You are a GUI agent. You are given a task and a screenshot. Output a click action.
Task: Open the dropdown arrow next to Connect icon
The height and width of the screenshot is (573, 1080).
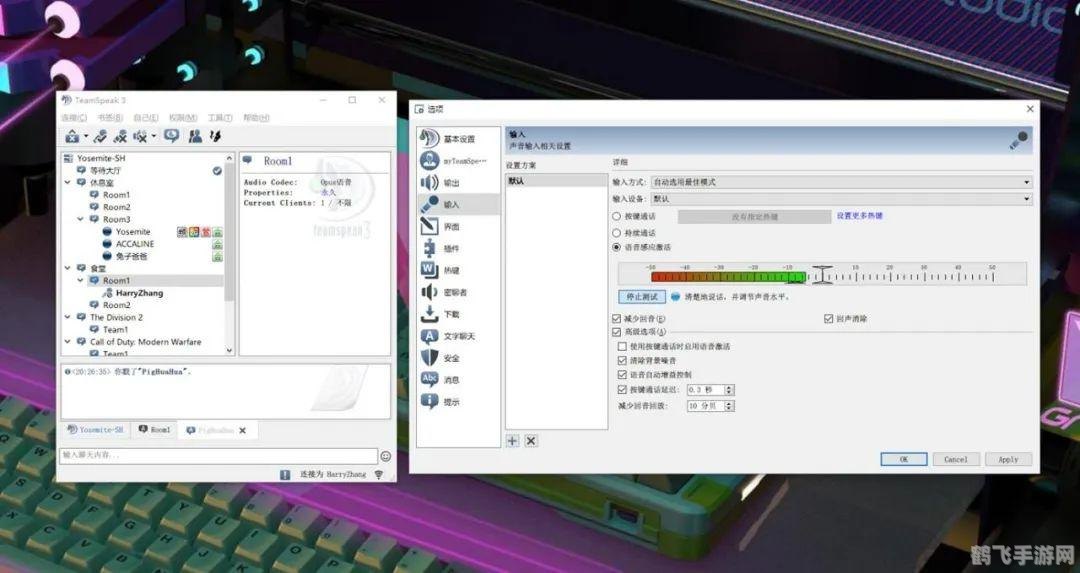(x=86, y=136)
